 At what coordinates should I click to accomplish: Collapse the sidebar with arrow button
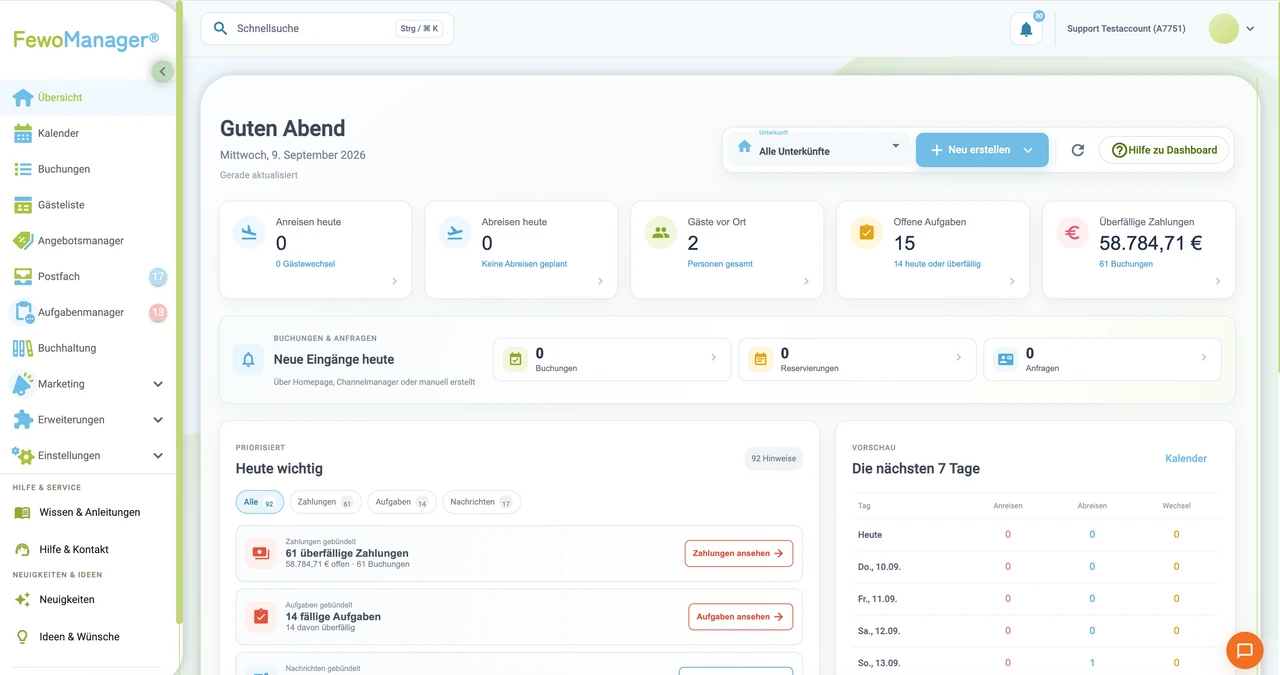point(163,71)
